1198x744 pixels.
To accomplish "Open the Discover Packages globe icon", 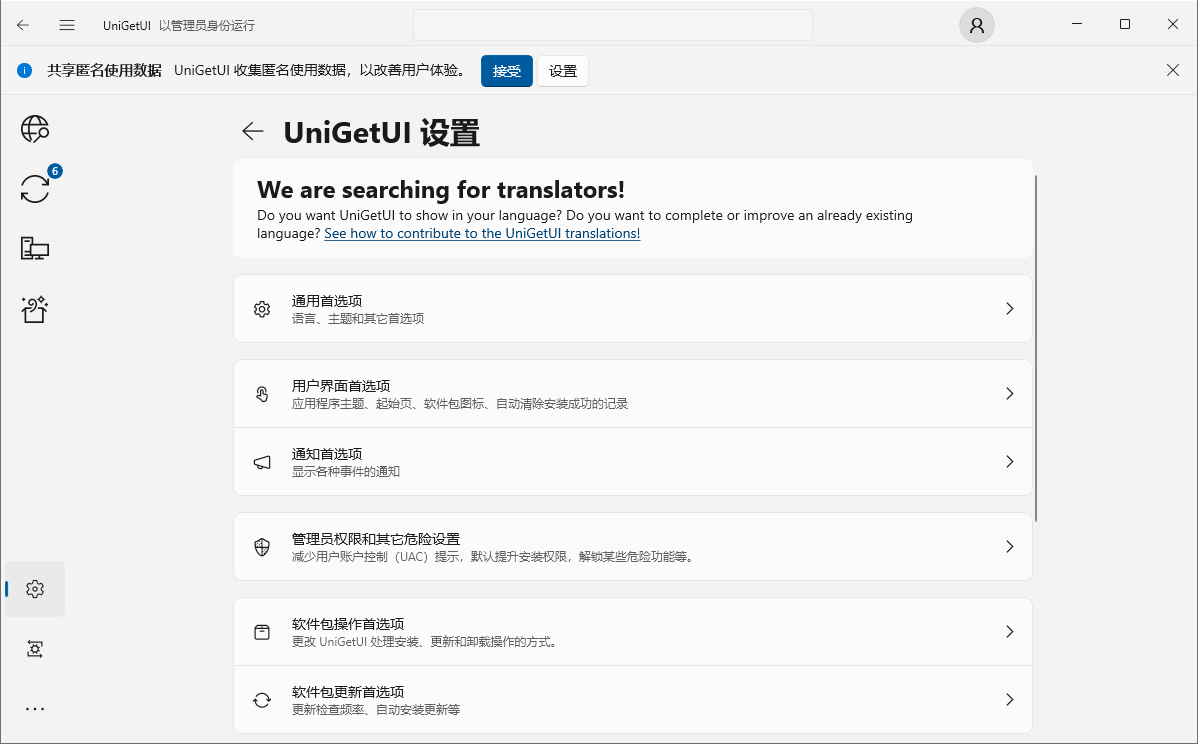I will pos(35,128).
